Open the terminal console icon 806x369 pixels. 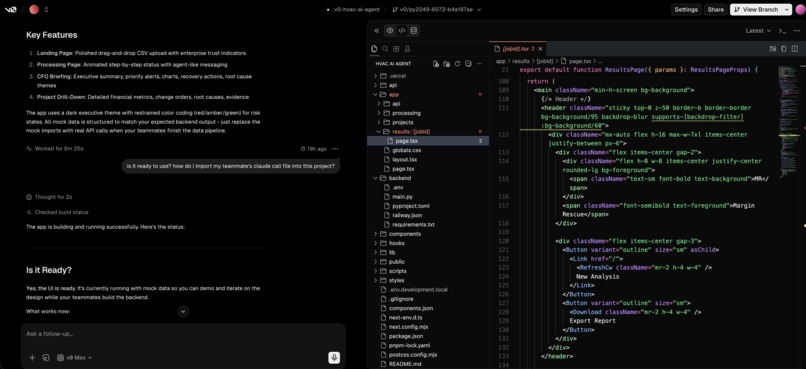pos(782,31)
